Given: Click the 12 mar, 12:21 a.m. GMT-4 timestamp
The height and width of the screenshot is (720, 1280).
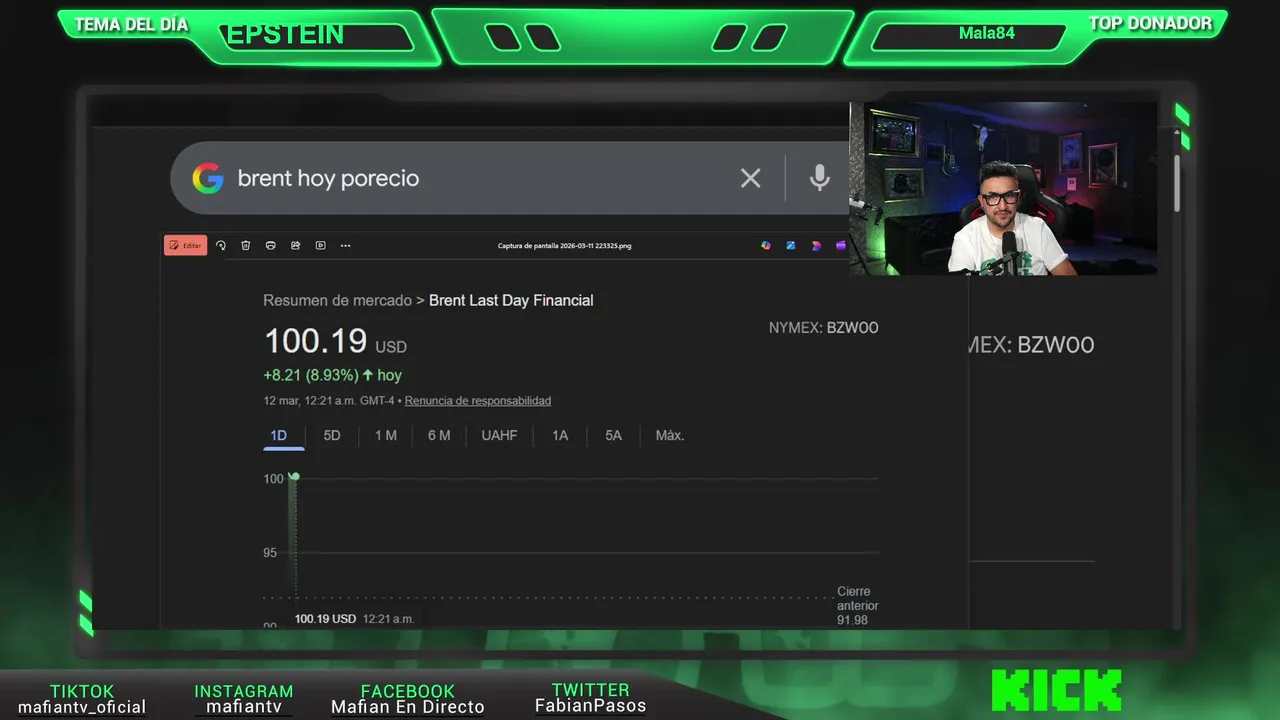Looking at the screenshot, I should (330, 401).
